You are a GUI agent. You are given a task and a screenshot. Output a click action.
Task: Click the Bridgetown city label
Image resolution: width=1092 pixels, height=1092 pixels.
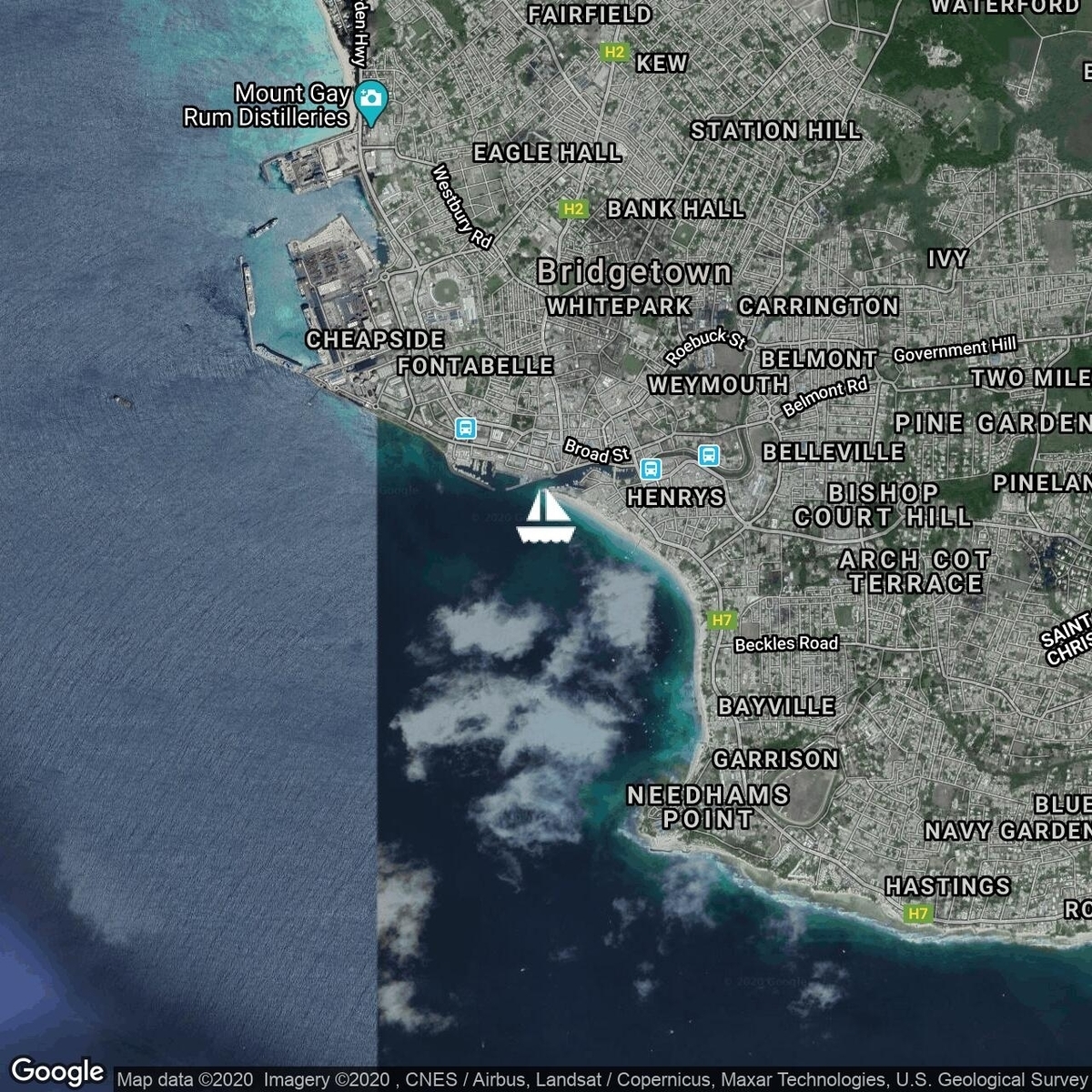click(x=633, y=271)
